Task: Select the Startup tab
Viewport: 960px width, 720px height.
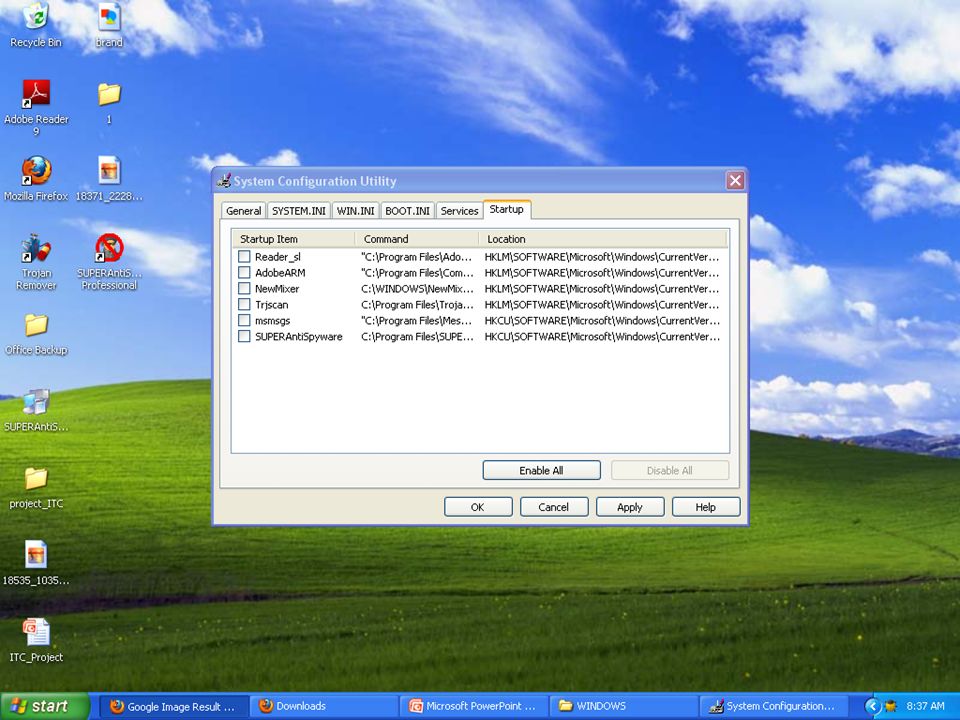Action: click(506, 209)
